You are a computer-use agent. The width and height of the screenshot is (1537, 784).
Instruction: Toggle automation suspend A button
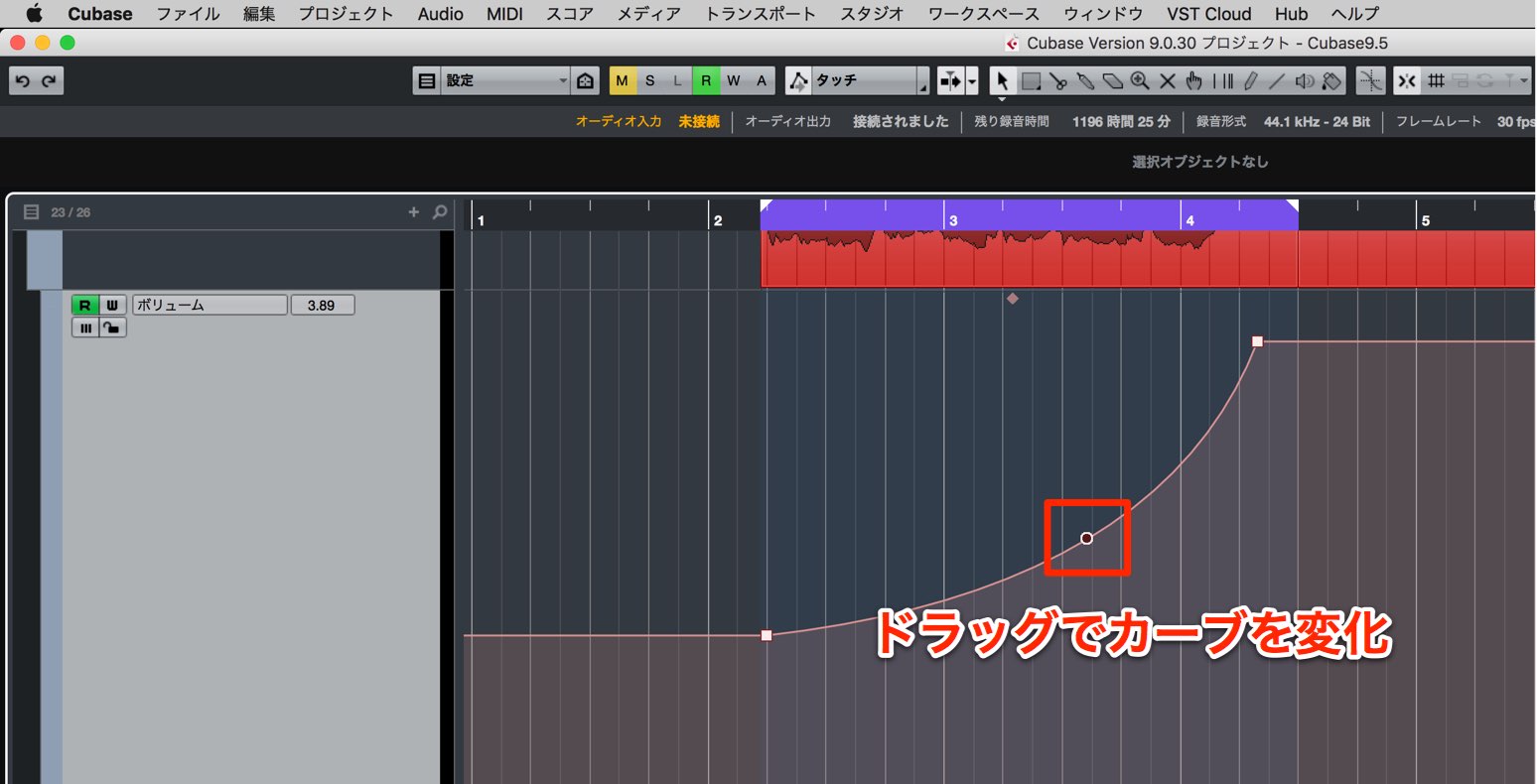[762, 81]
